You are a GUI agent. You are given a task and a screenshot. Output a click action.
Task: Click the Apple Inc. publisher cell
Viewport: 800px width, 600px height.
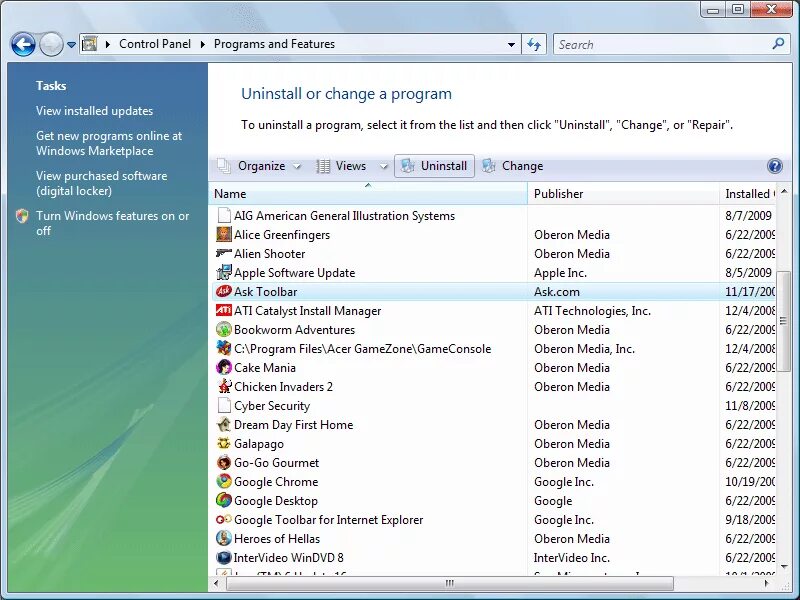click(560, 273)
